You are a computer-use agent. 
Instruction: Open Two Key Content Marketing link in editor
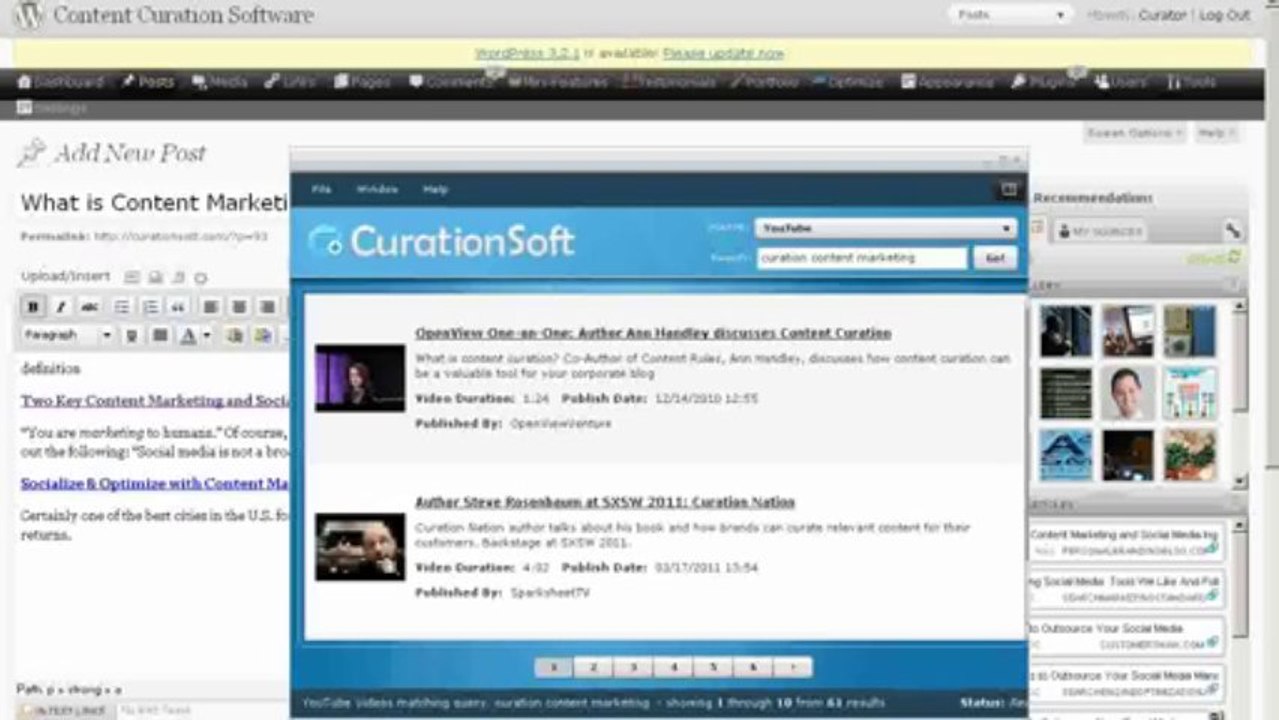click(x=155, y=400)
